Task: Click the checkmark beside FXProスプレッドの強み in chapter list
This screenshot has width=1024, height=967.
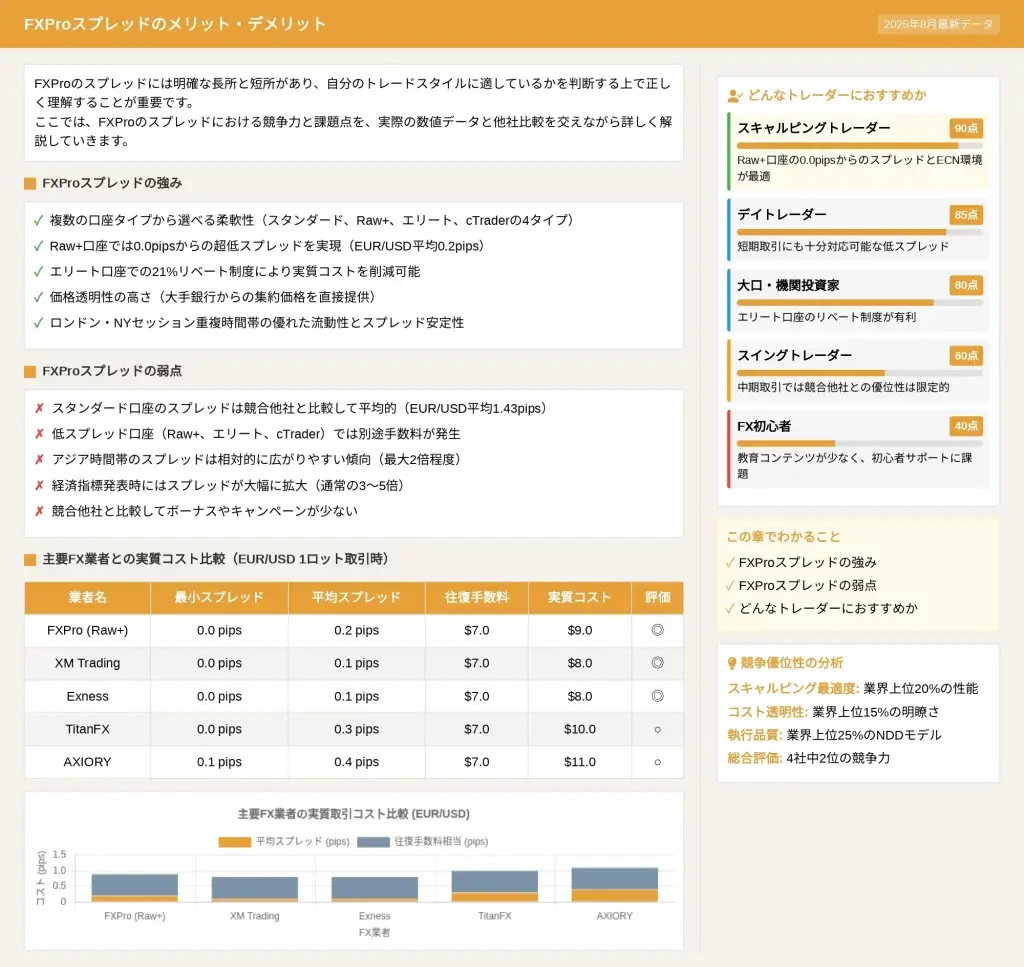Action: (731, 563)
